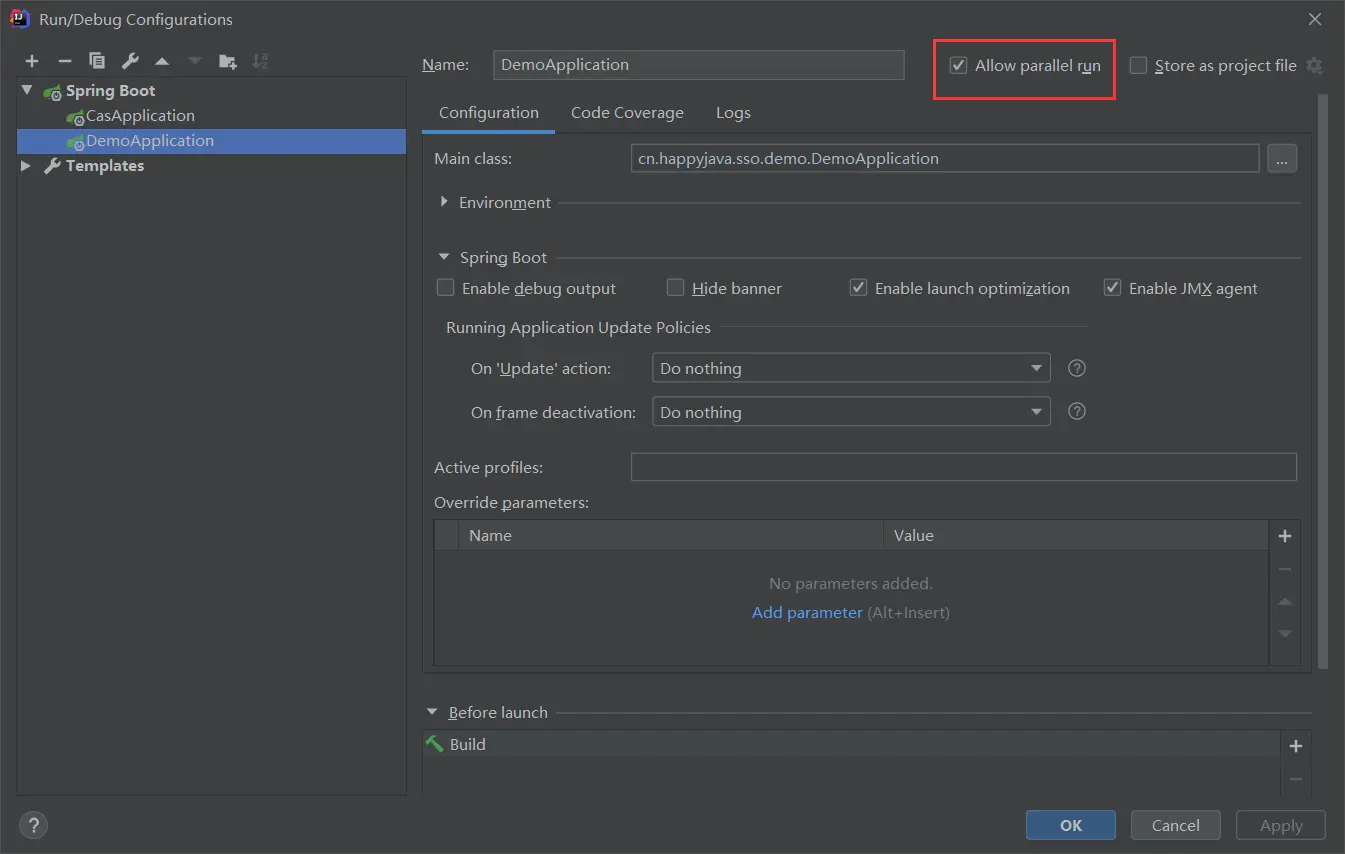Switch to the Code Coverage tab
The image size is (1345, 854).
coord(627,113)
